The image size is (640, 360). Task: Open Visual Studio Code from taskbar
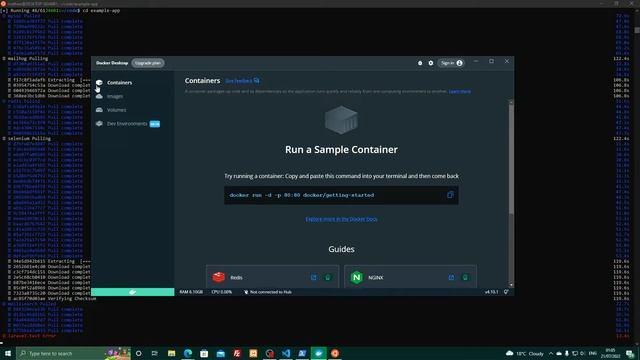click(286, 353)
